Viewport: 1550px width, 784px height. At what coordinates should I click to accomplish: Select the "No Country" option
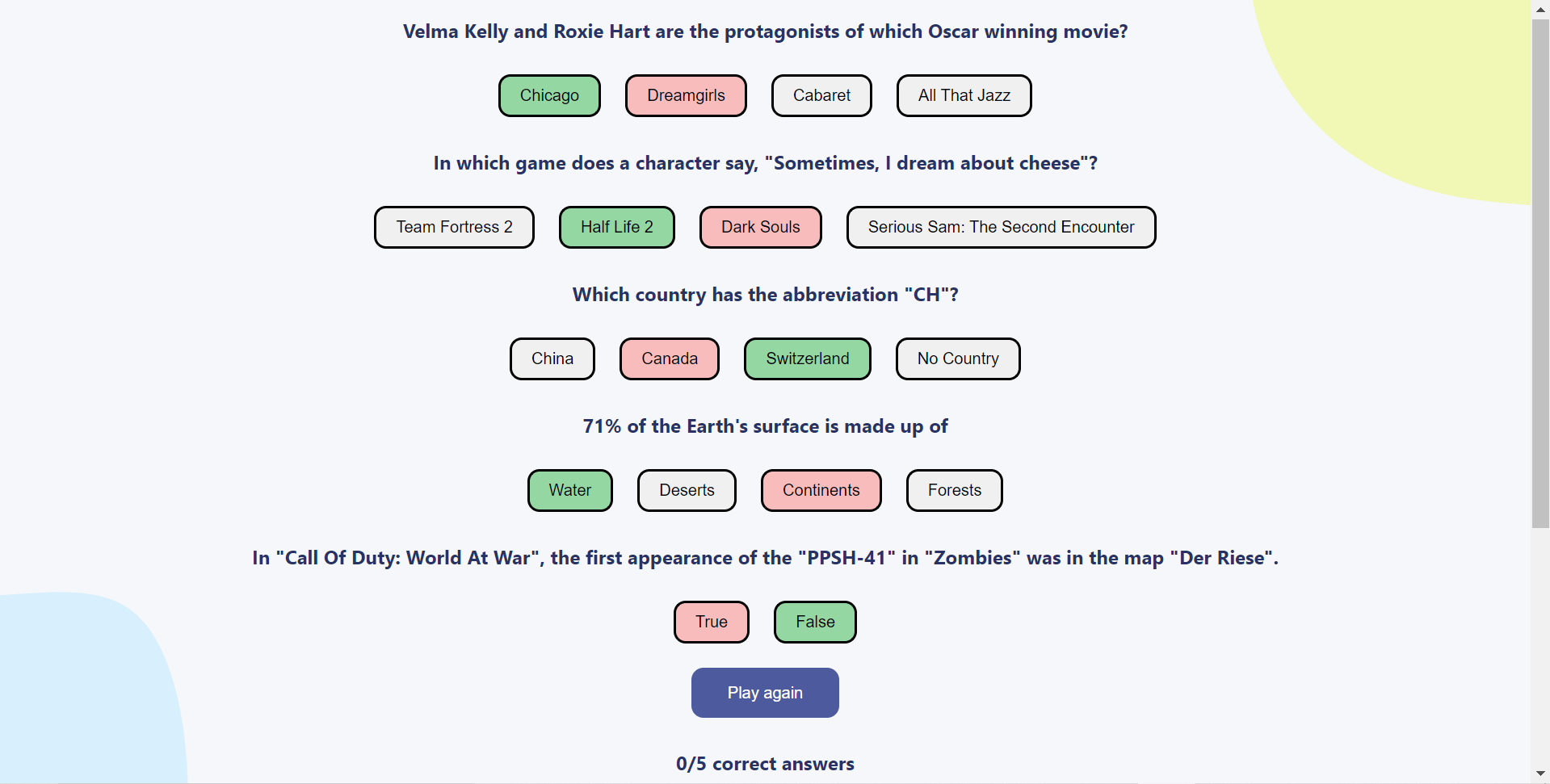tap(957, 358)
